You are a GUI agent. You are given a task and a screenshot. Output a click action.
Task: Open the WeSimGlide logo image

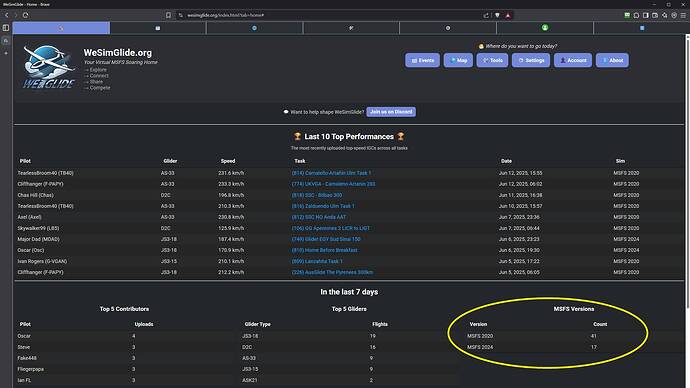[x=48, y=67]
